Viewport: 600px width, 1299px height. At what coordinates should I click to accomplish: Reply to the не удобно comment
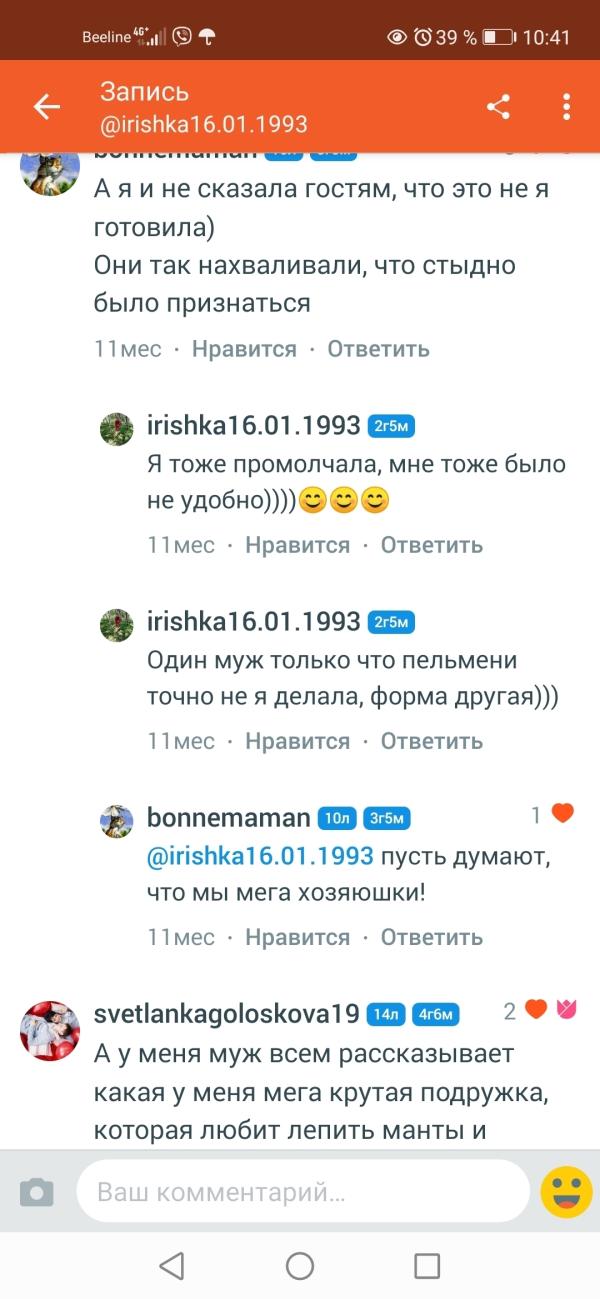point(432,545)
